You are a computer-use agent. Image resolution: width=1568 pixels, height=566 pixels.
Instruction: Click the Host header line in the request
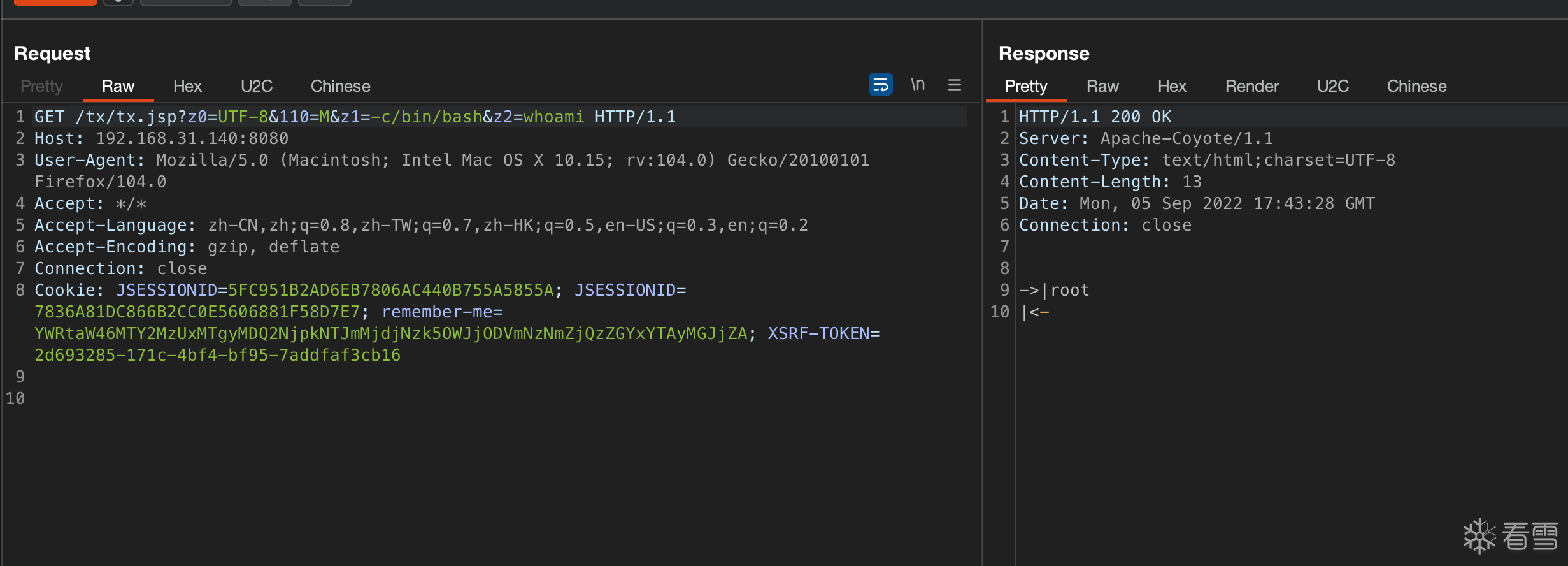coord(161,138)
